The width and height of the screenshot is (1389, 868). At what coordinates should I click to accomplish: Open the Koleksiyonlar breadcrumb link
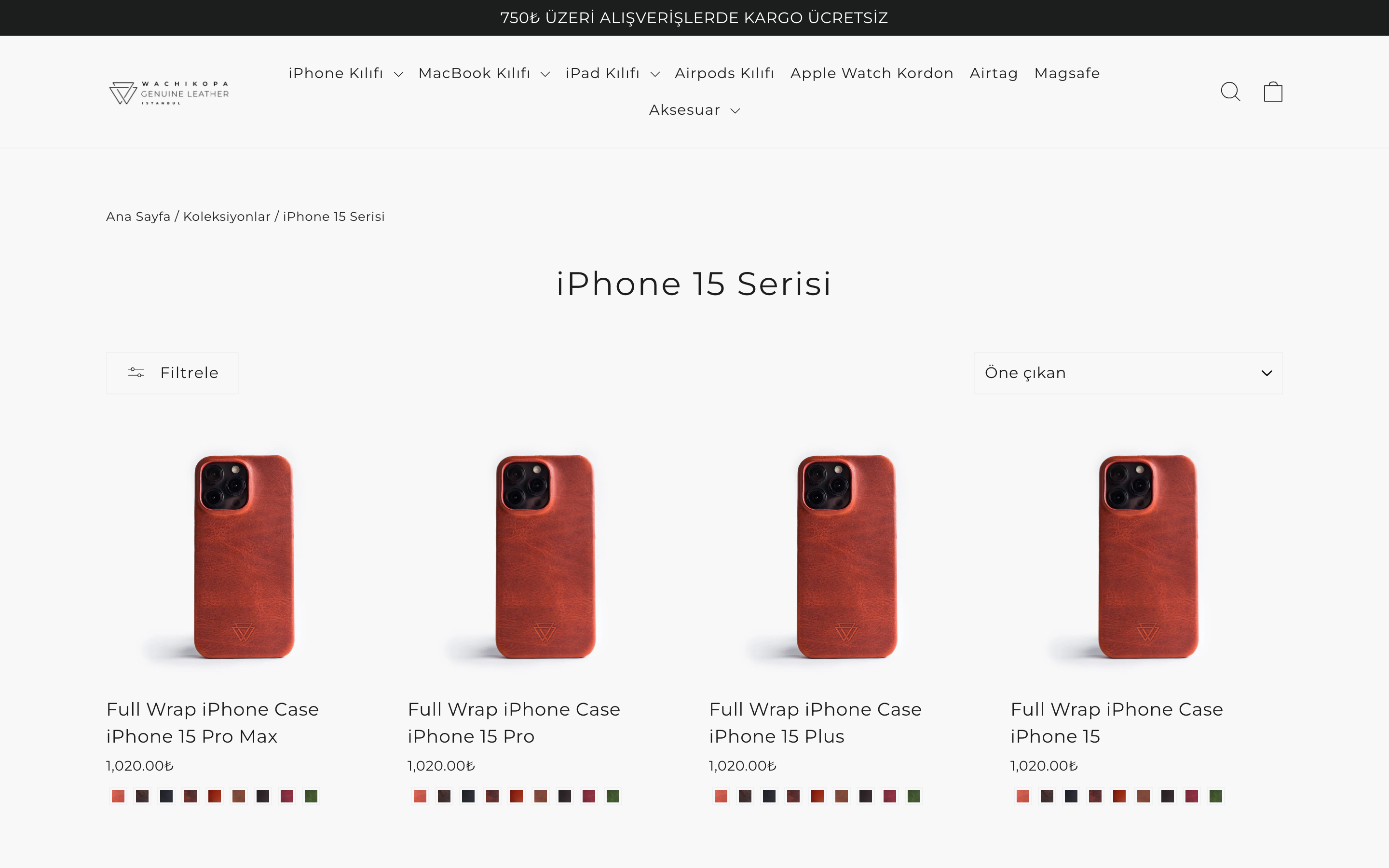point(227,217)
